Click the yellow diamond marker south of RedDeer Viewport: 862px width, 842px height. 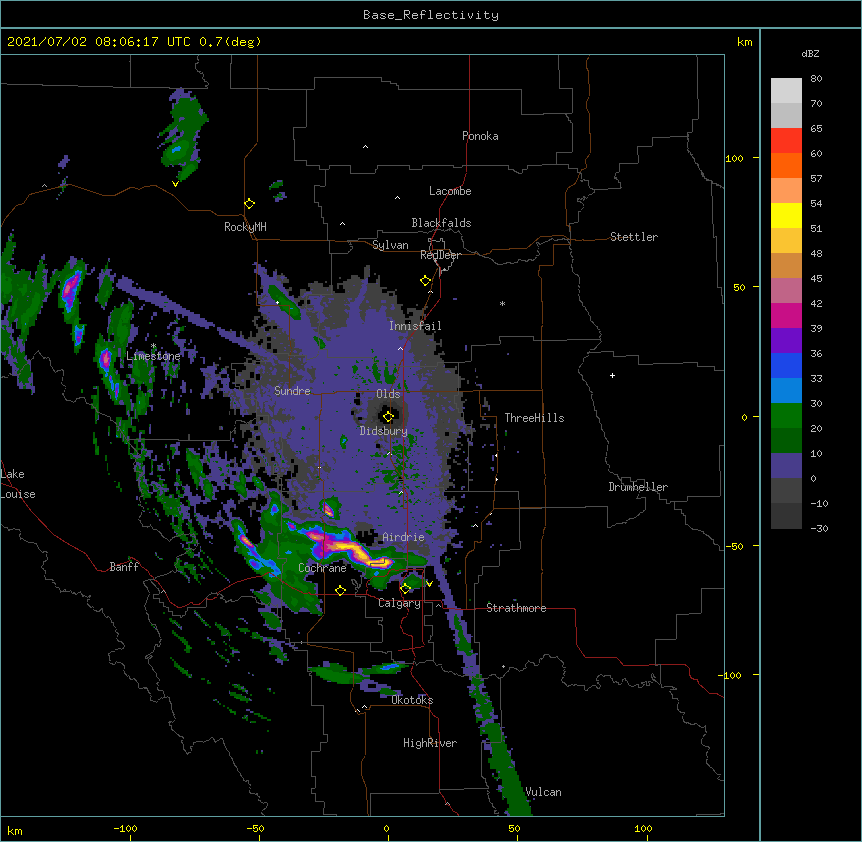pos(425,281)
